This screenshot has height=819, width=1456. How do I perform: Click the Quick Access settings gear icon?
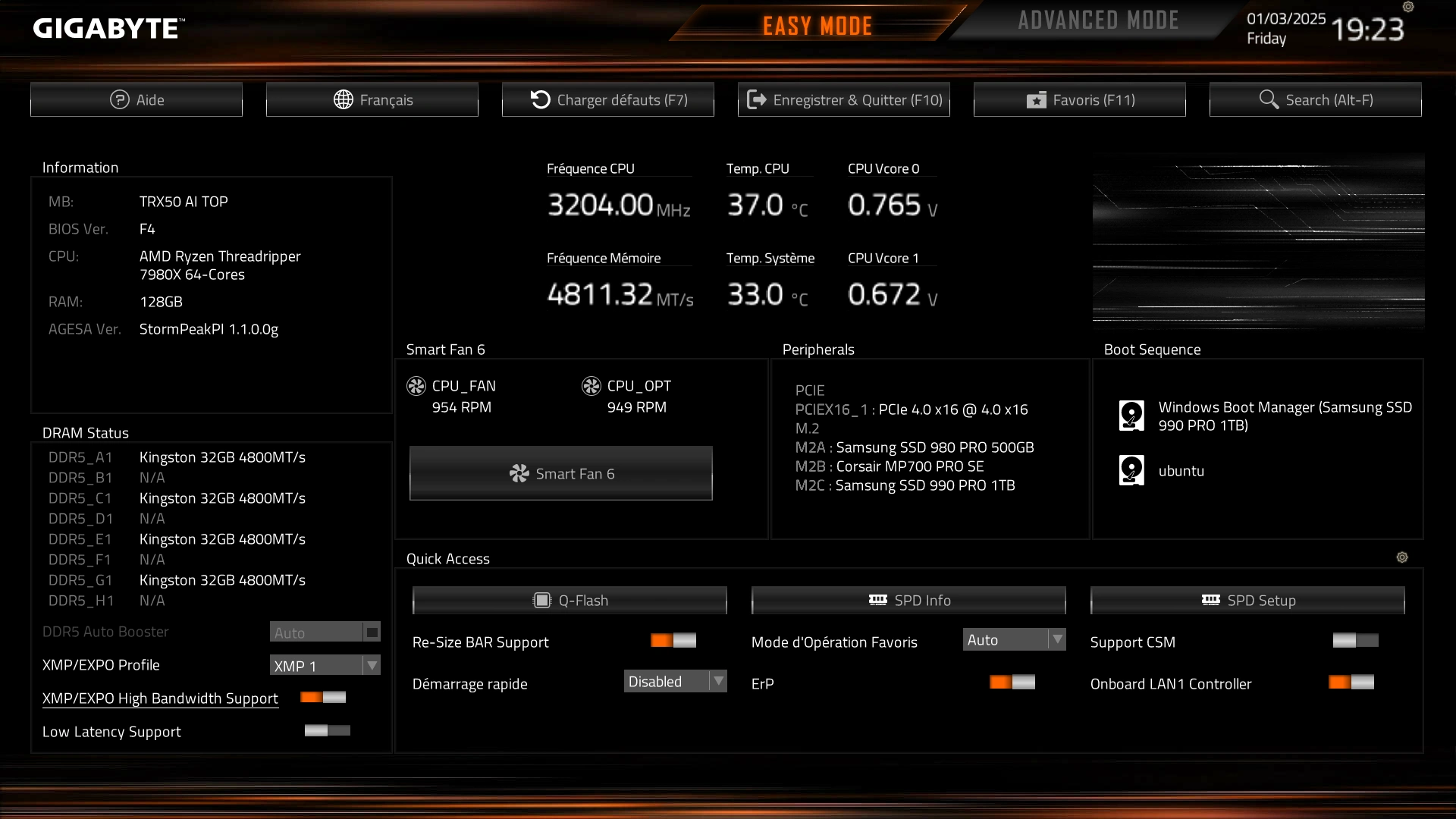point(1402,557)
